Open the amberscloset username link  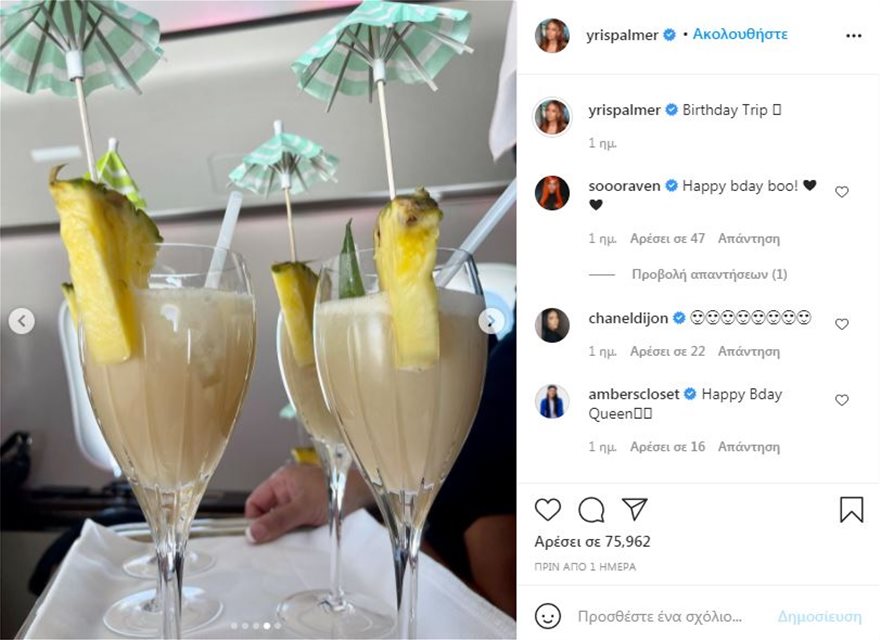click(x=634, y=394)
